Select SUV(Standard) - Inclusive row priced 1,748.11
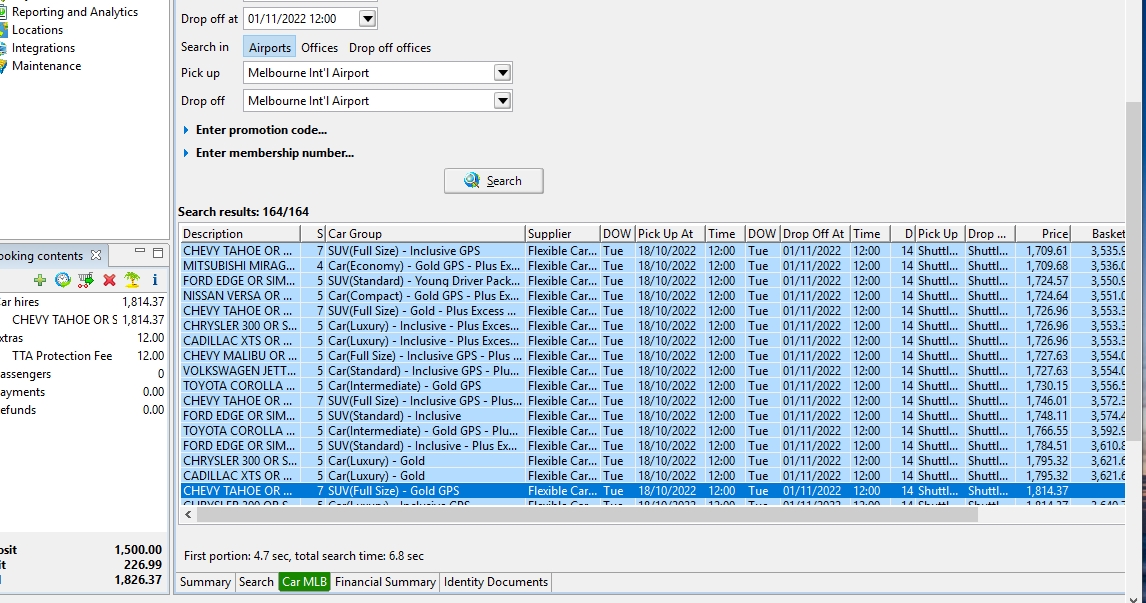The width and height of the screenshot is (1146, 603). click(653, 416)
